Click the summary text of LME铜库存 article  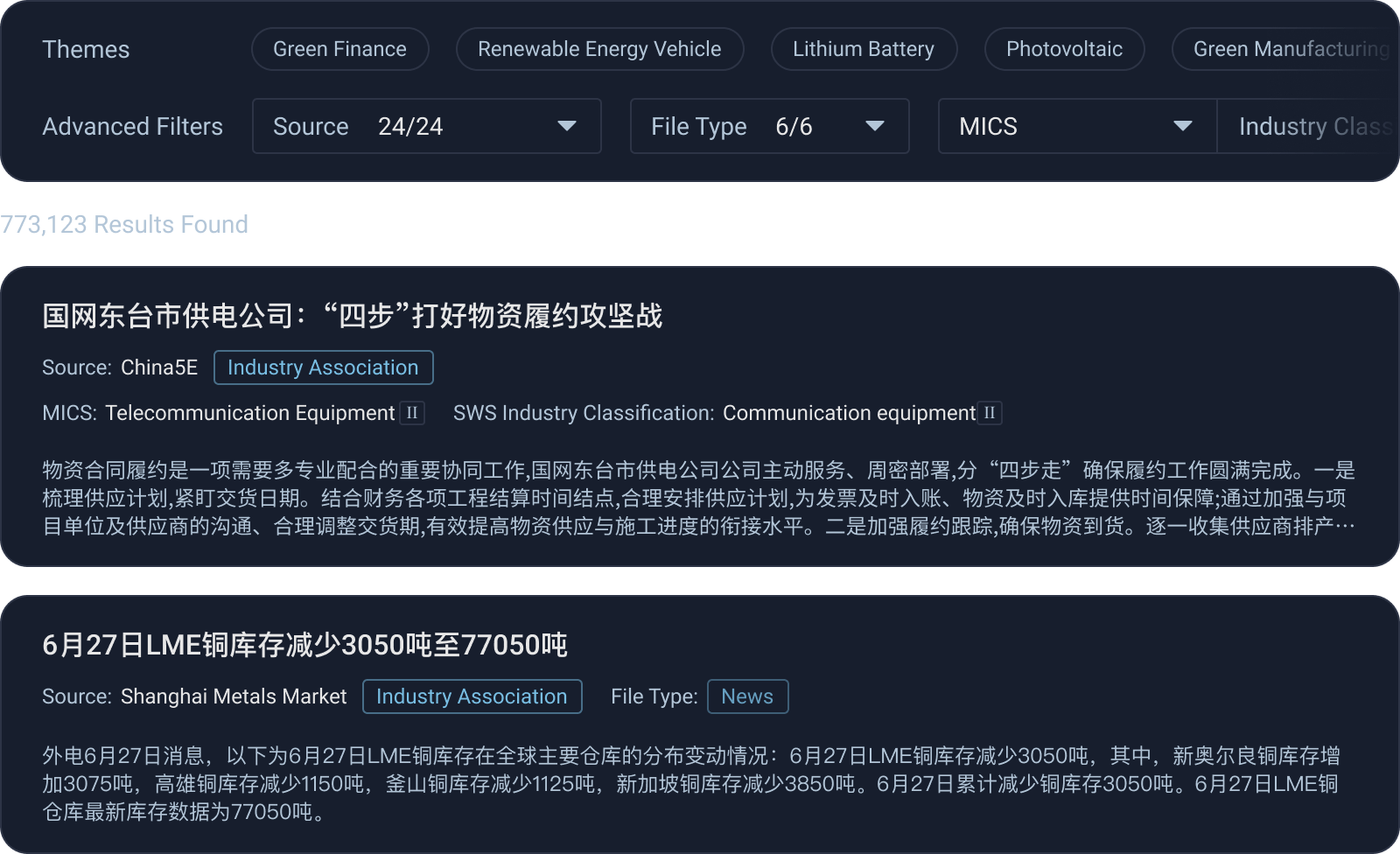pos(692,783)
